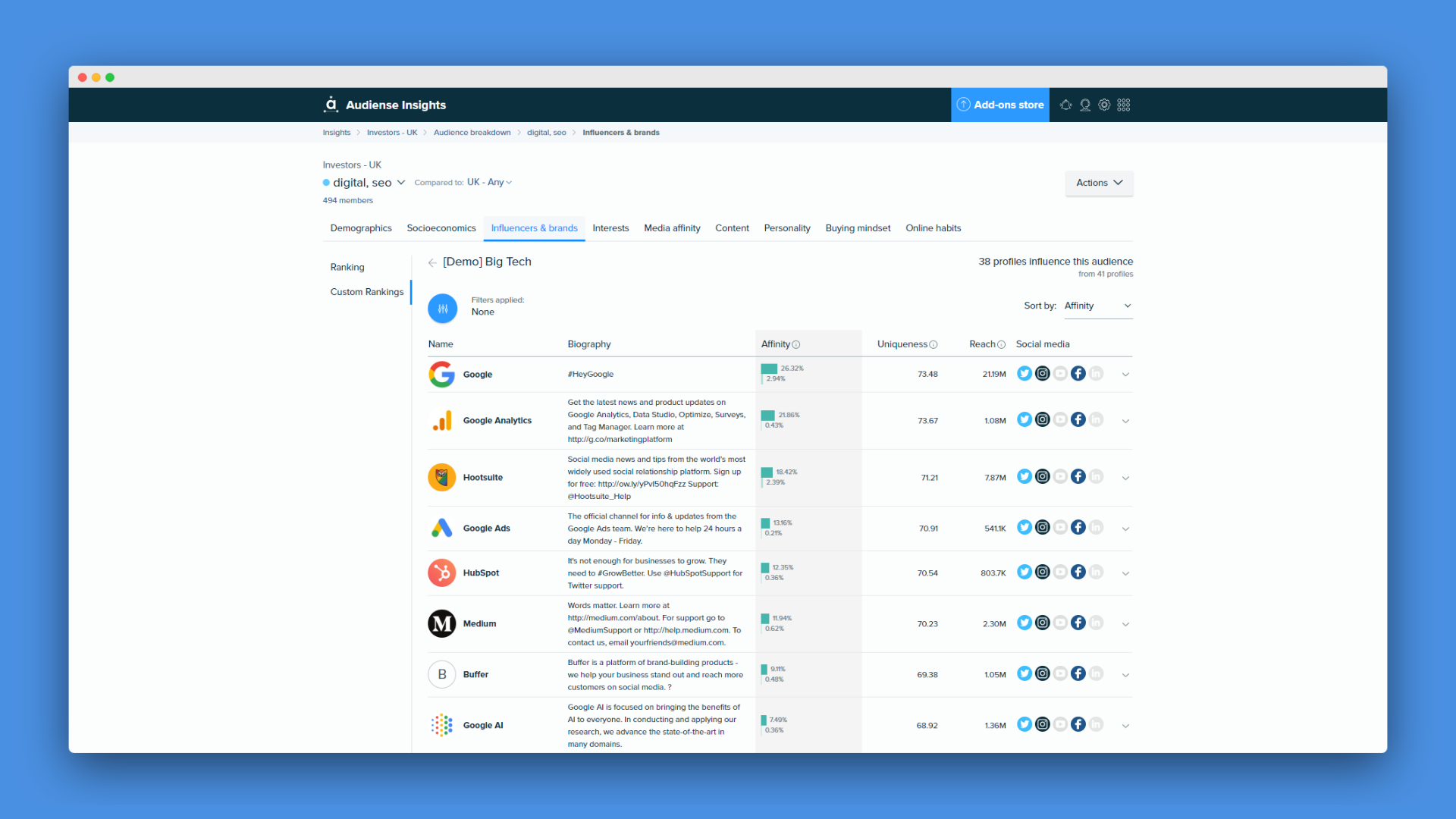Image resolution: width=1456 pixels, height=819 pixels.
Task: Open Google's Twitter profile icon
Action: coord(1025,374)
